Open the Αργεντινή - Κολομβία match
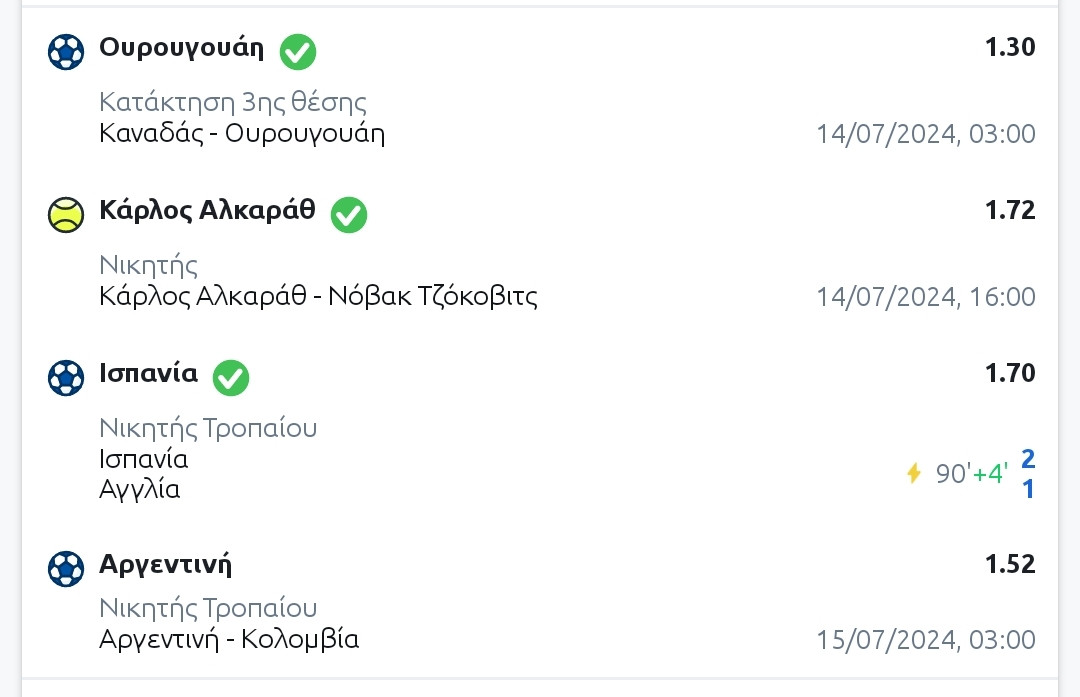The height and width of the screenshot is (697, 1080). tap(229, 639)
